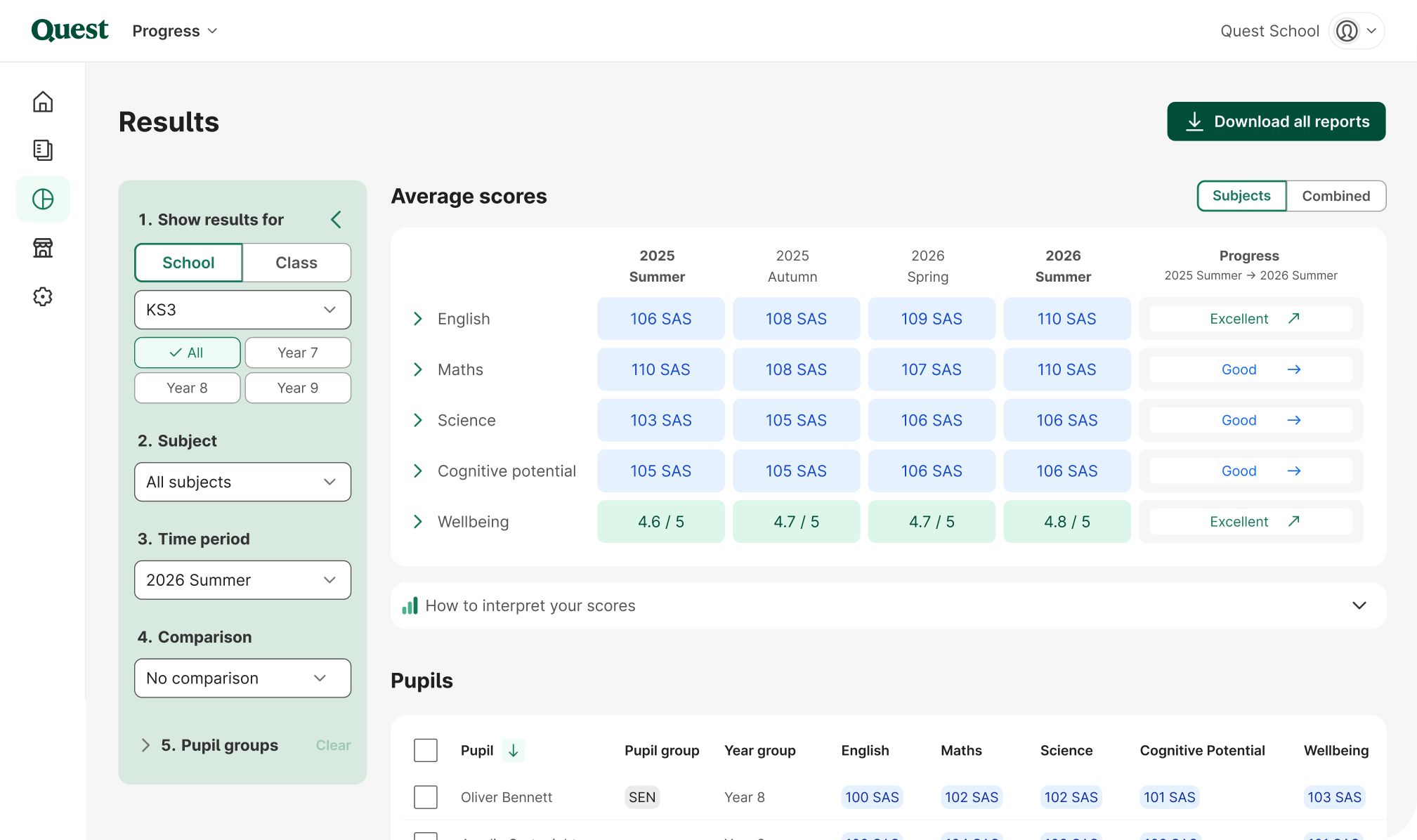Click the Oliver Bennett pupil name
This screenshot has width=1417, height=840.
click(x=507, y=797)
